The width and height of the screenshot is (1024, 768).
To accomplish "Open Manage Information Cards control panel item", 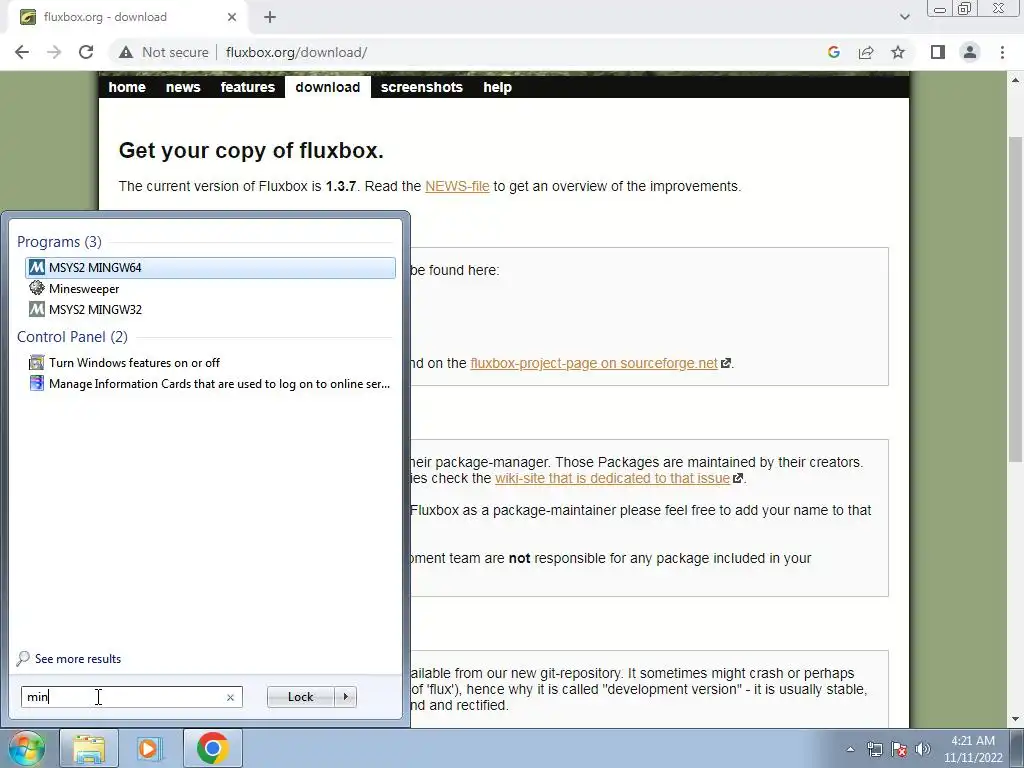I will [210, 383].
